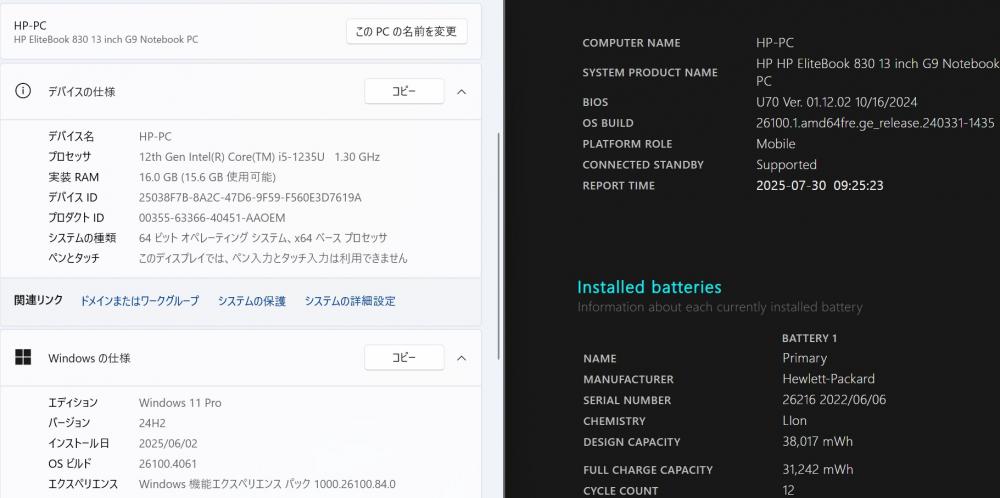This screenshot has width=1000, height=498.
Task: Select the Windows 11 Pro edition text
Action: (x=180, y=403)
